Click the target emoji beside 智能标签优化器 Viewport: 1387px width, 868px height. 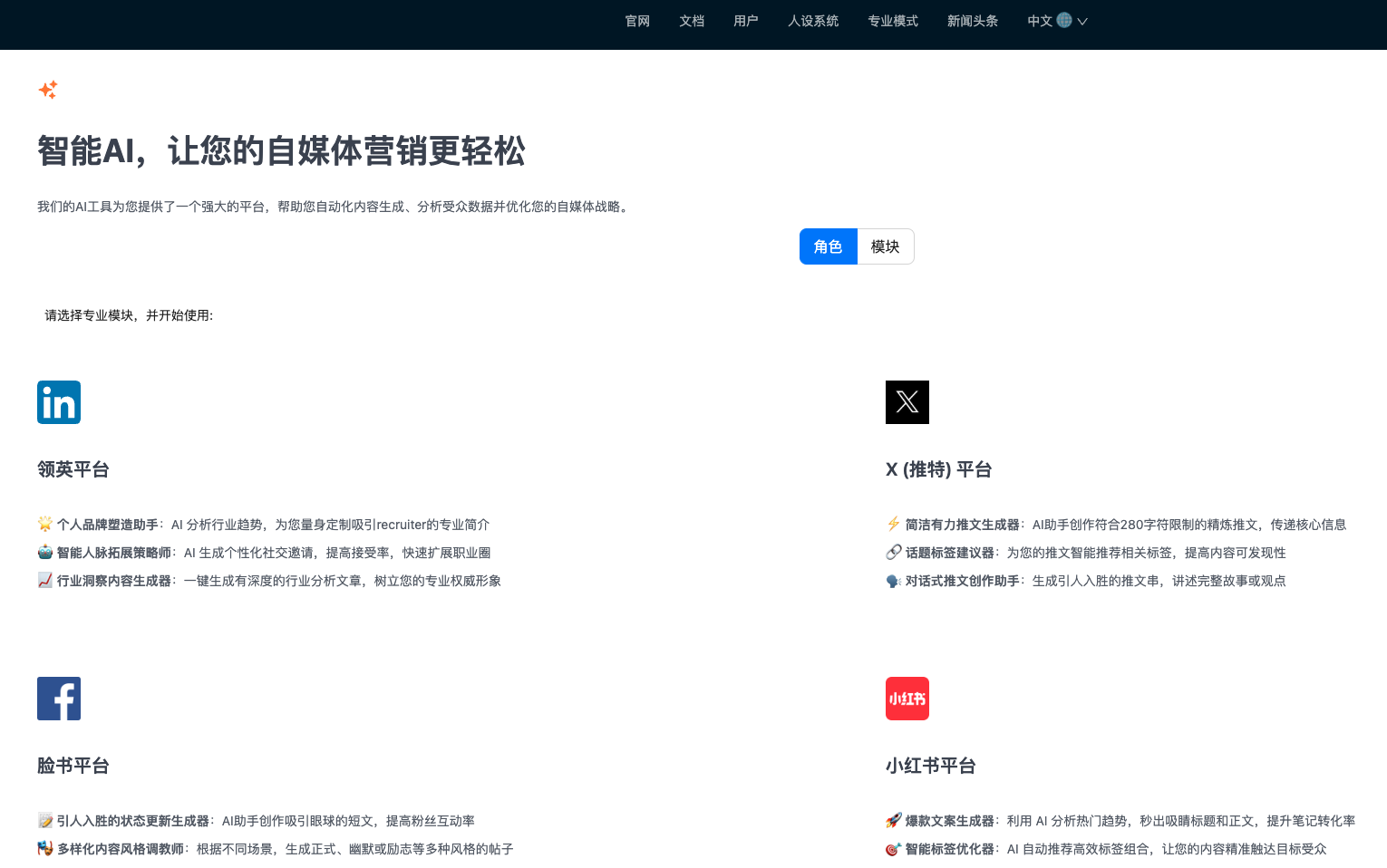tap(894, 848)
